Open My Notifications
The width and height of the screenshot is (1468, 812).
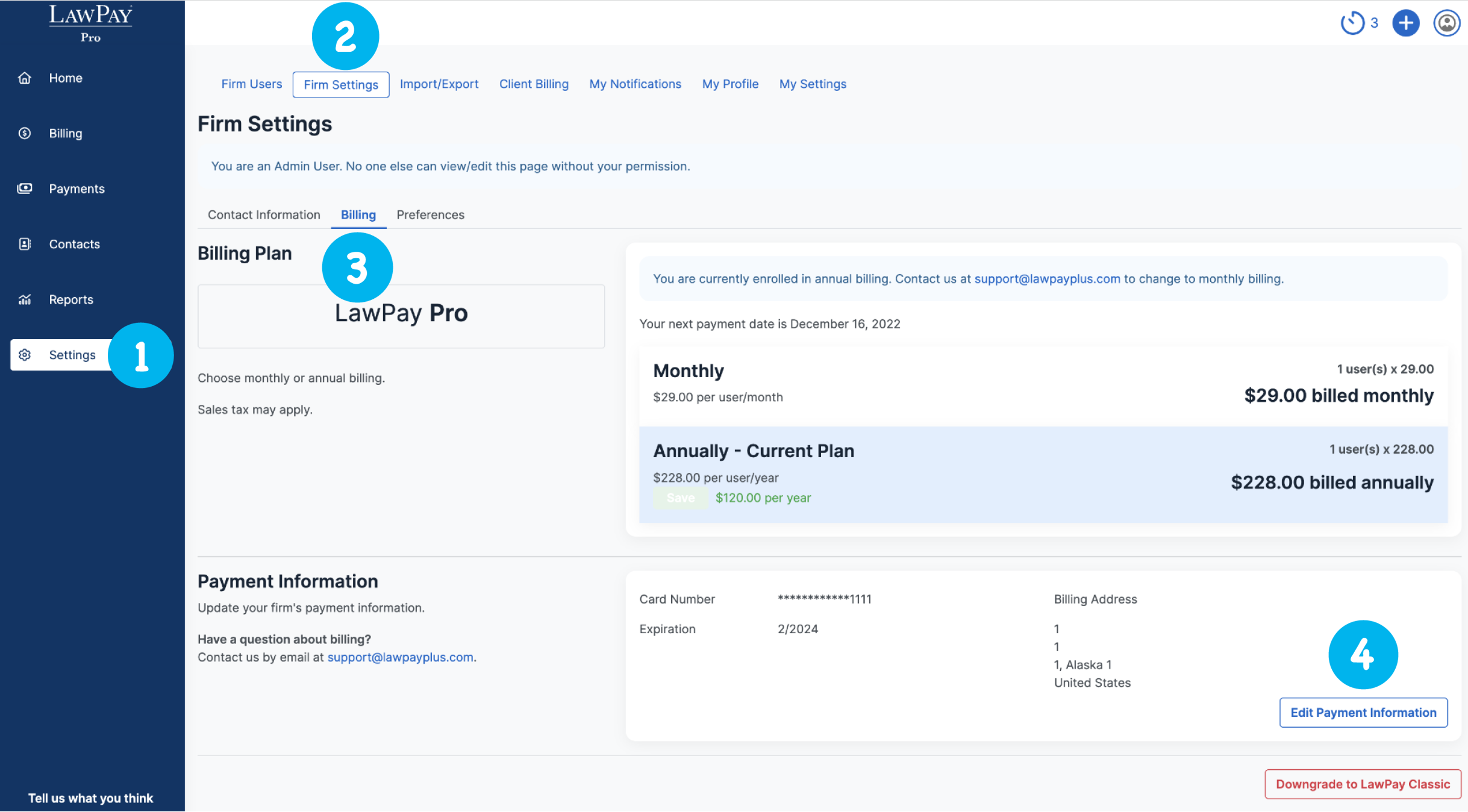[635, 84]
